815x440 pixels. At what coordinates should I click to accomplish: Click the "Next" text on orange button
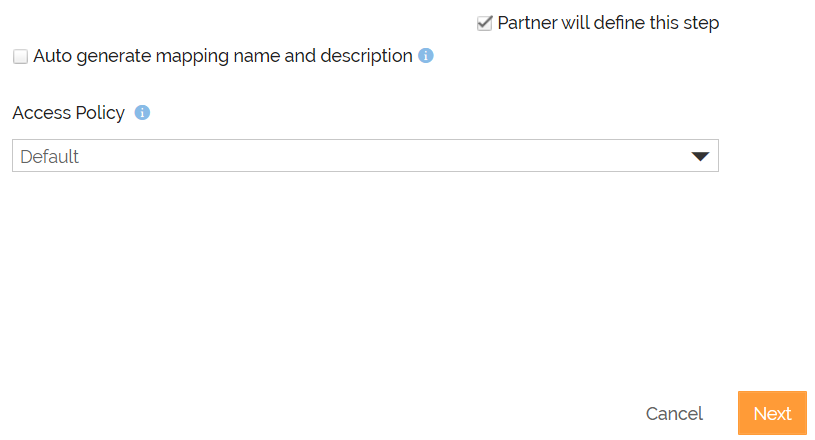[x=772, y=413]
